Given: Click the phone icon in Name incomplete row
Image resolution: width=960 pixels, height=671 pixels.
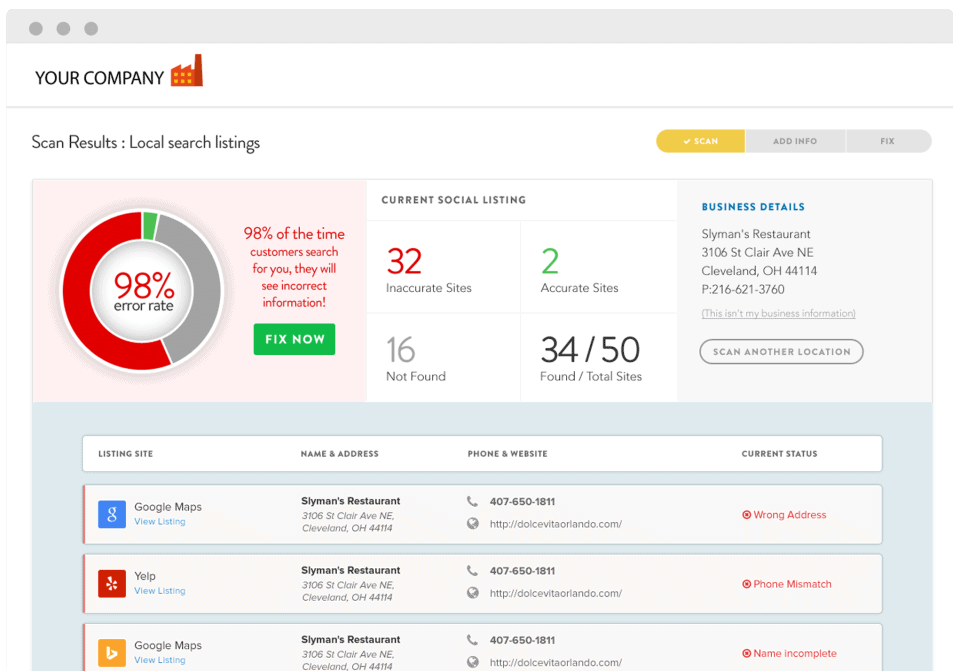Looking at the screenshot, I should coord(472,640).
